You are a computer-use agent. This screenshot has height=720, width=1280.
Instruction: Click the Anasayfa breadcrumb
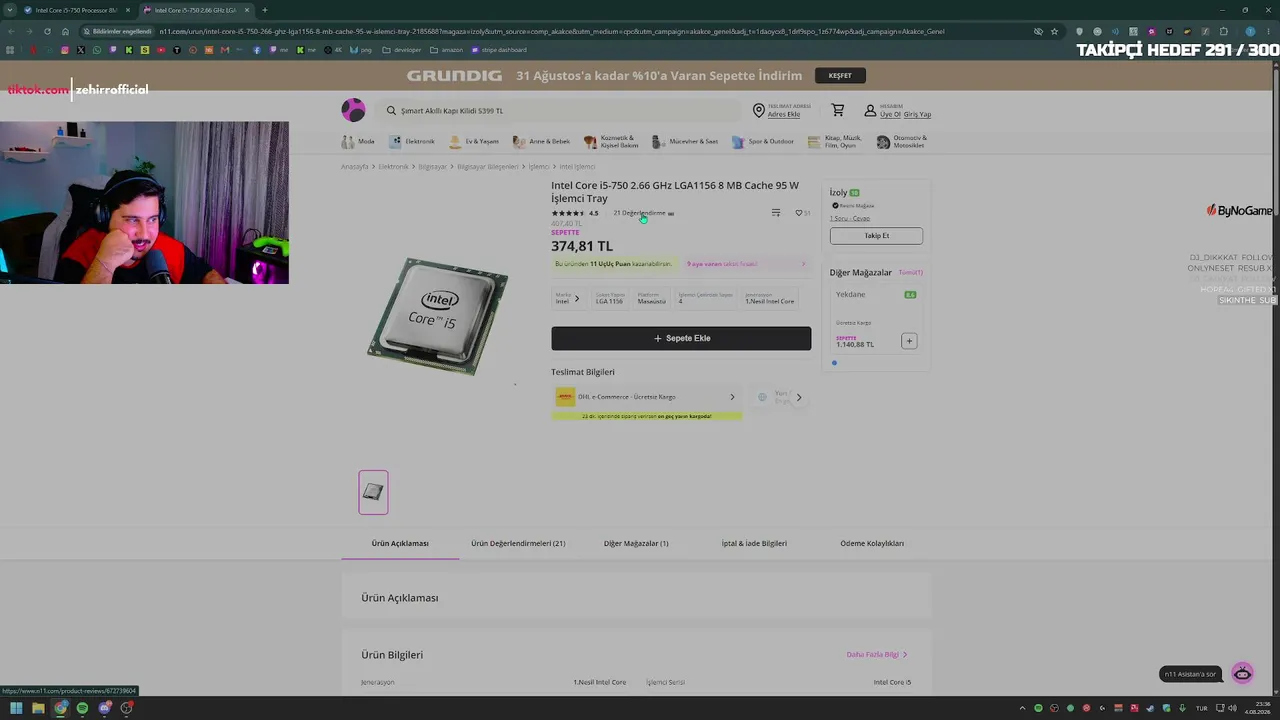pos(355,166)
